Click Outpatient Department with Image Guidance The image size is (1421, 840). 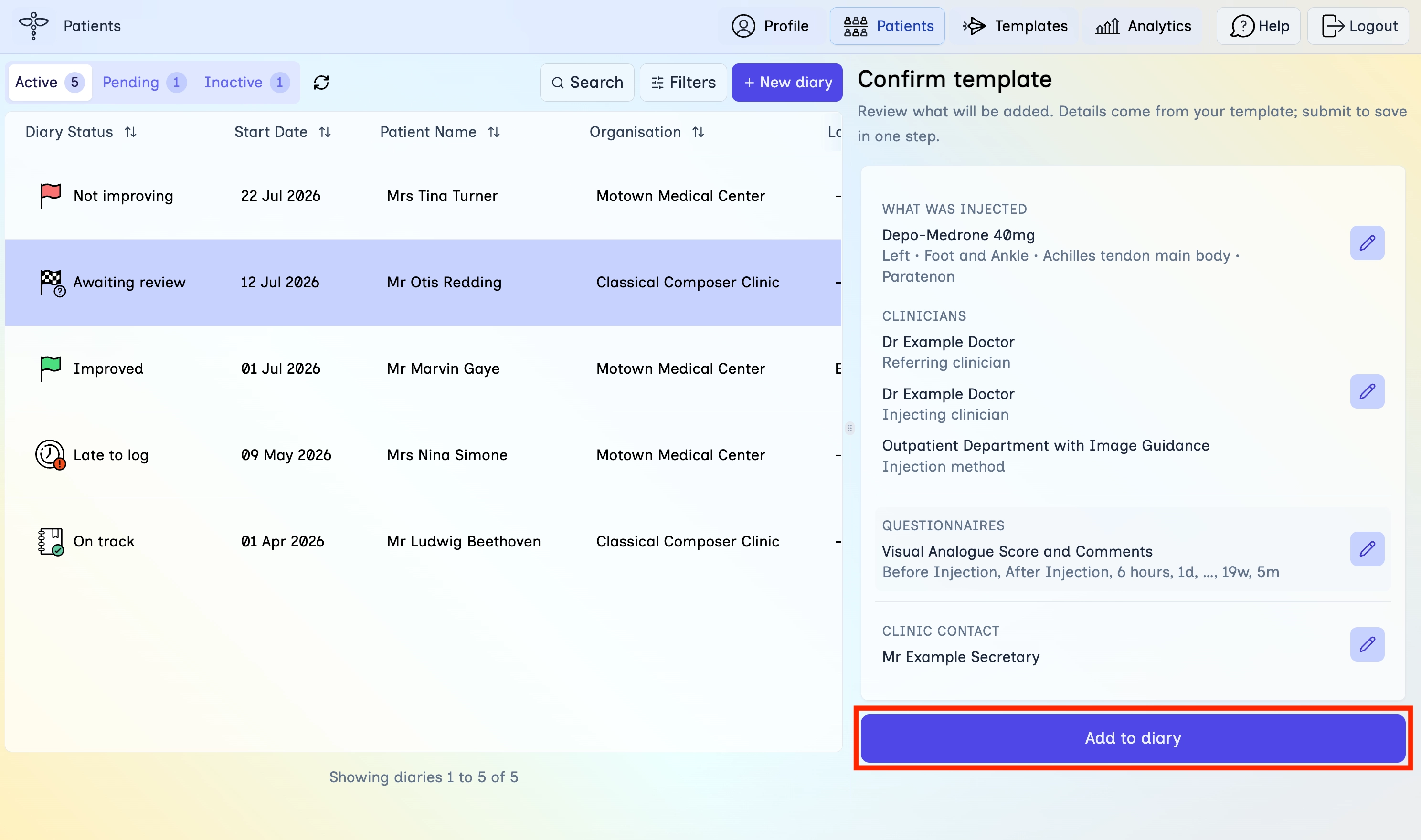coord(1045,445)
